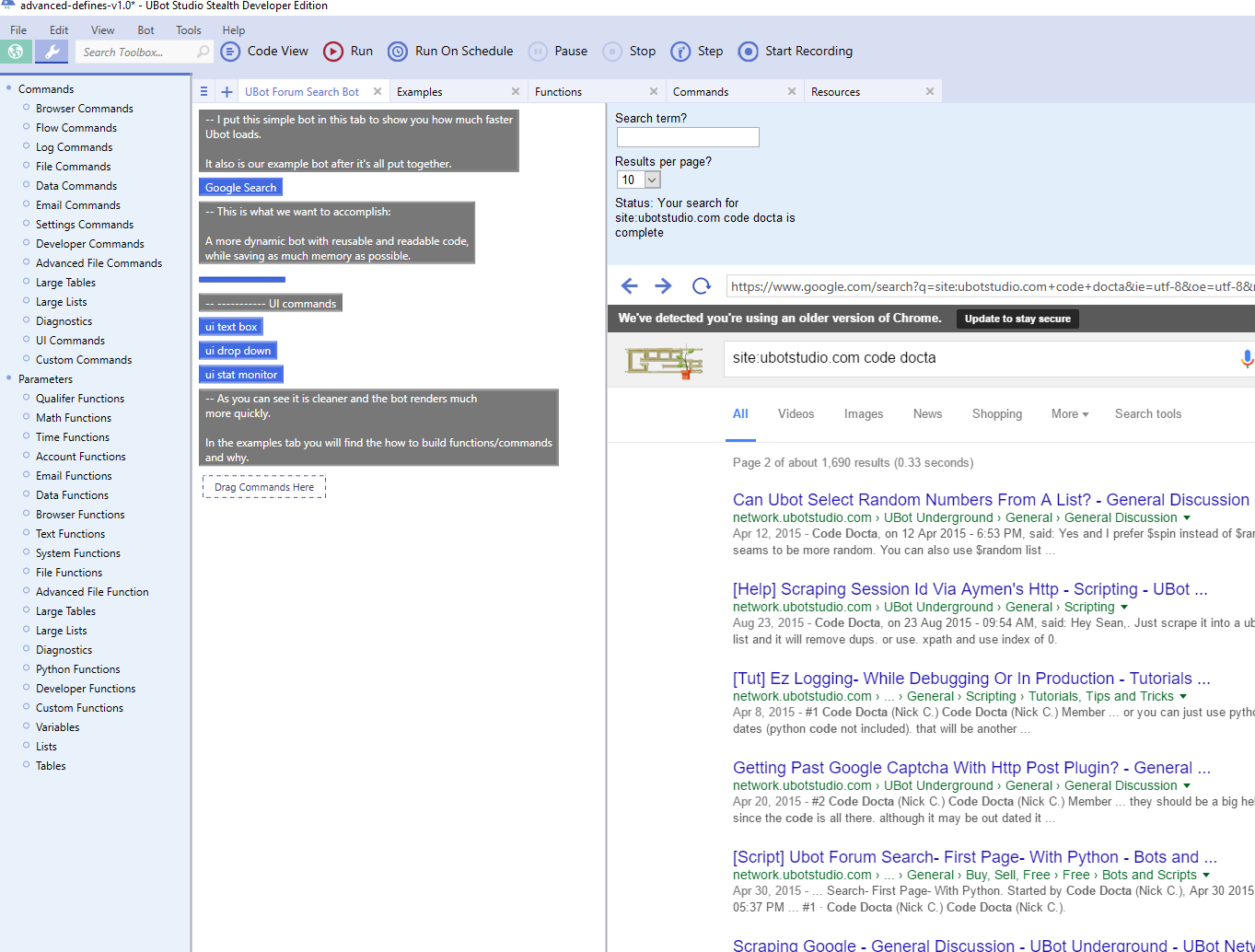Step through the script
The width and height of the screenshot is (1255, 952).
click(697, 52)
